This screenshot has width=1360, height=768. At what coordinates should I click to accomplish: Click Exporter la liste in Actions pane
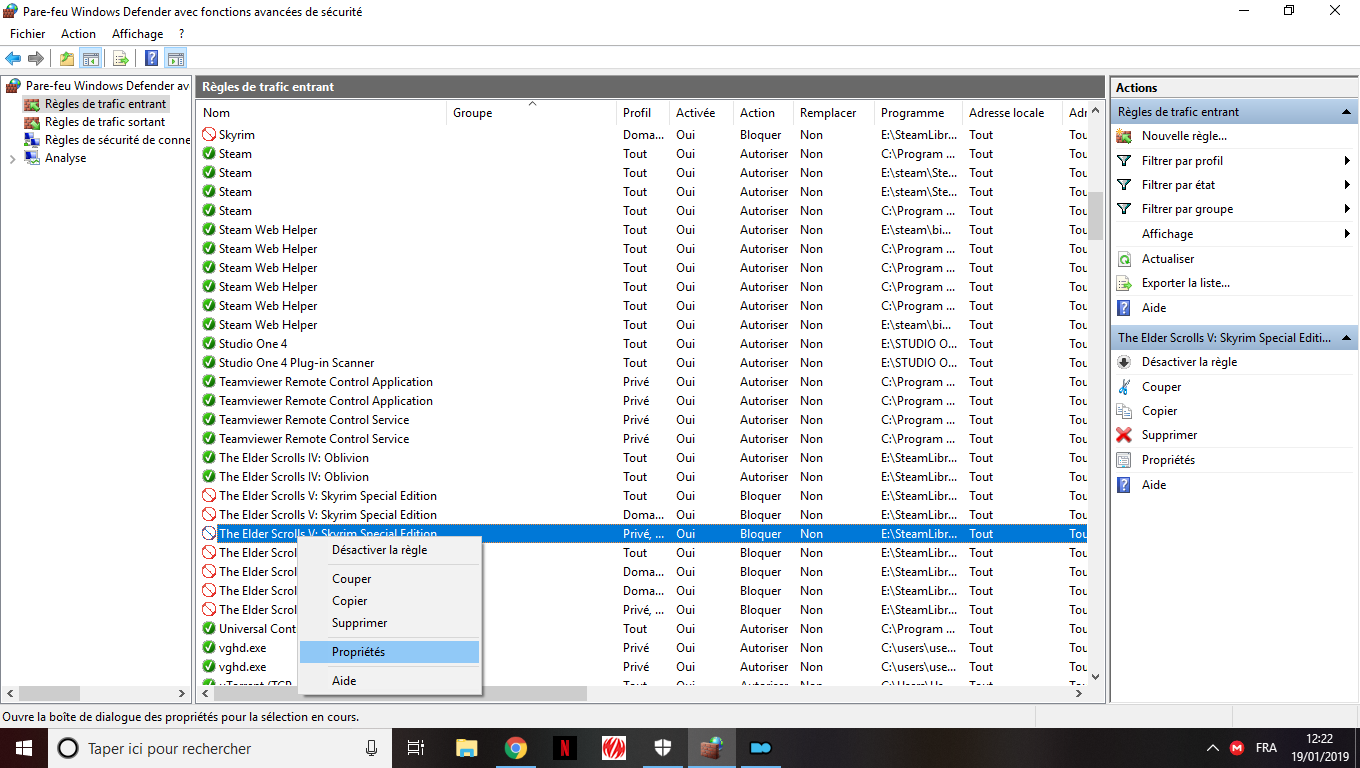pyautogui.click(x=1185, y=283)
